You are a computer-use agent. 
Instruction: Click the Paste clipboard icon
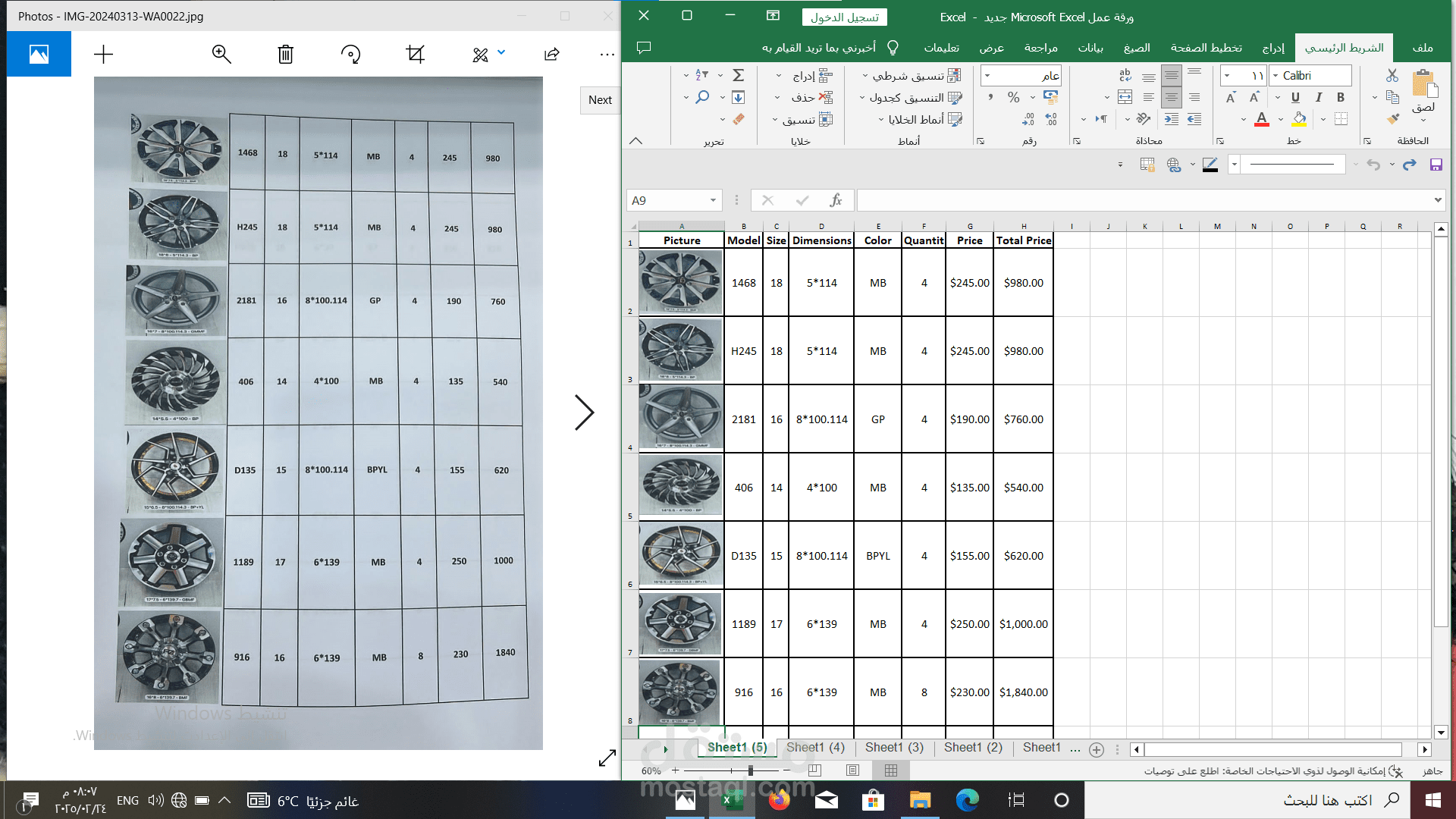tap(1424, 83)
